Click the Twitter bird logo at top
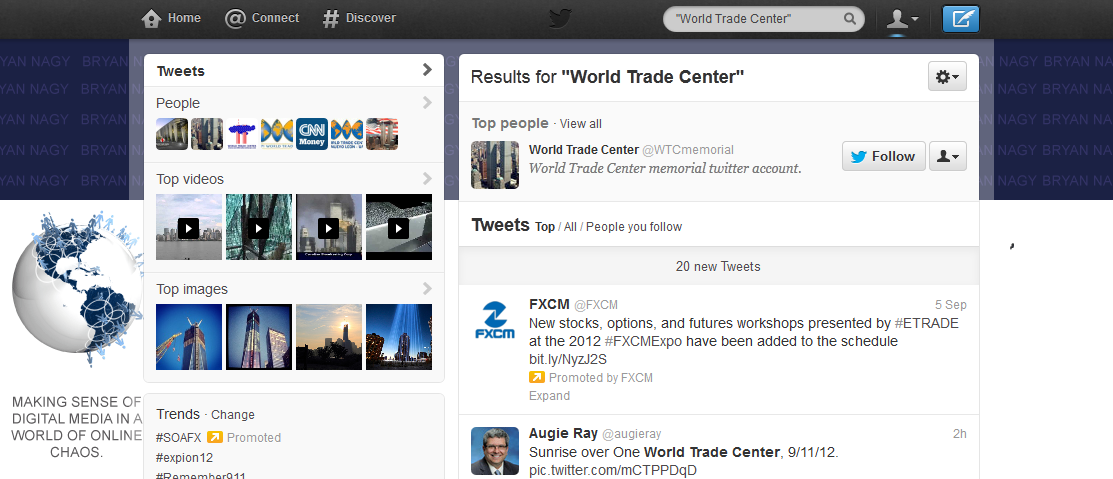 click(x=560, y=19)
